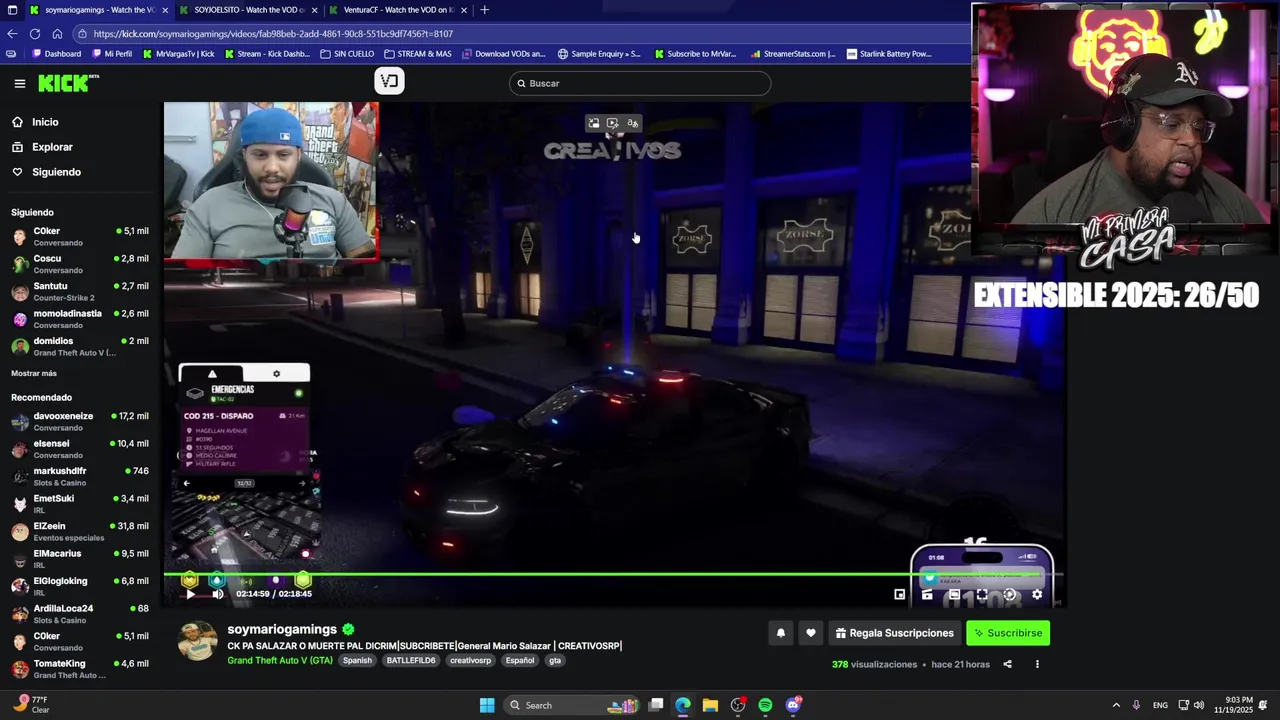Select the creativosrp tag

pos(470,660)
